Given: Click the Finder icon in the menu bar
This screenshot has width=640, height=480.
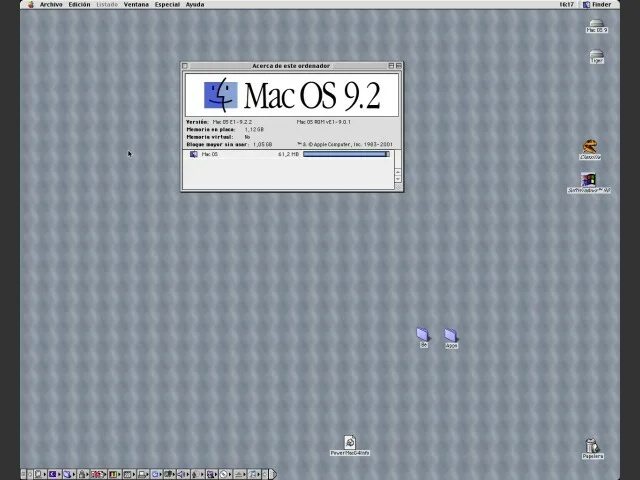Looking at the screenshot, I should (x=586, y=4).
